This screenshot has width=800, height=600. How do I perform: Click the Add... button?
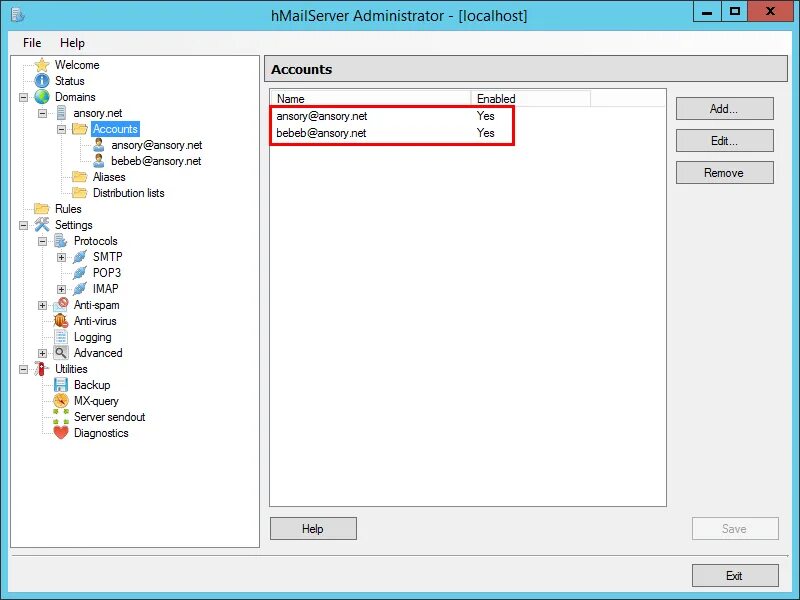pyautogui.click(x=724, y=109)
